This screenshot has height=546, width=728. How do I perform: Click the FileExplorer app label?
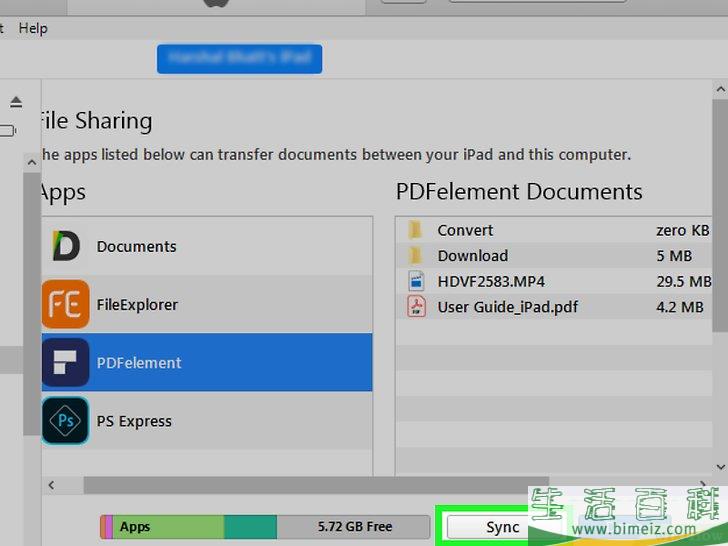(137, 305)
